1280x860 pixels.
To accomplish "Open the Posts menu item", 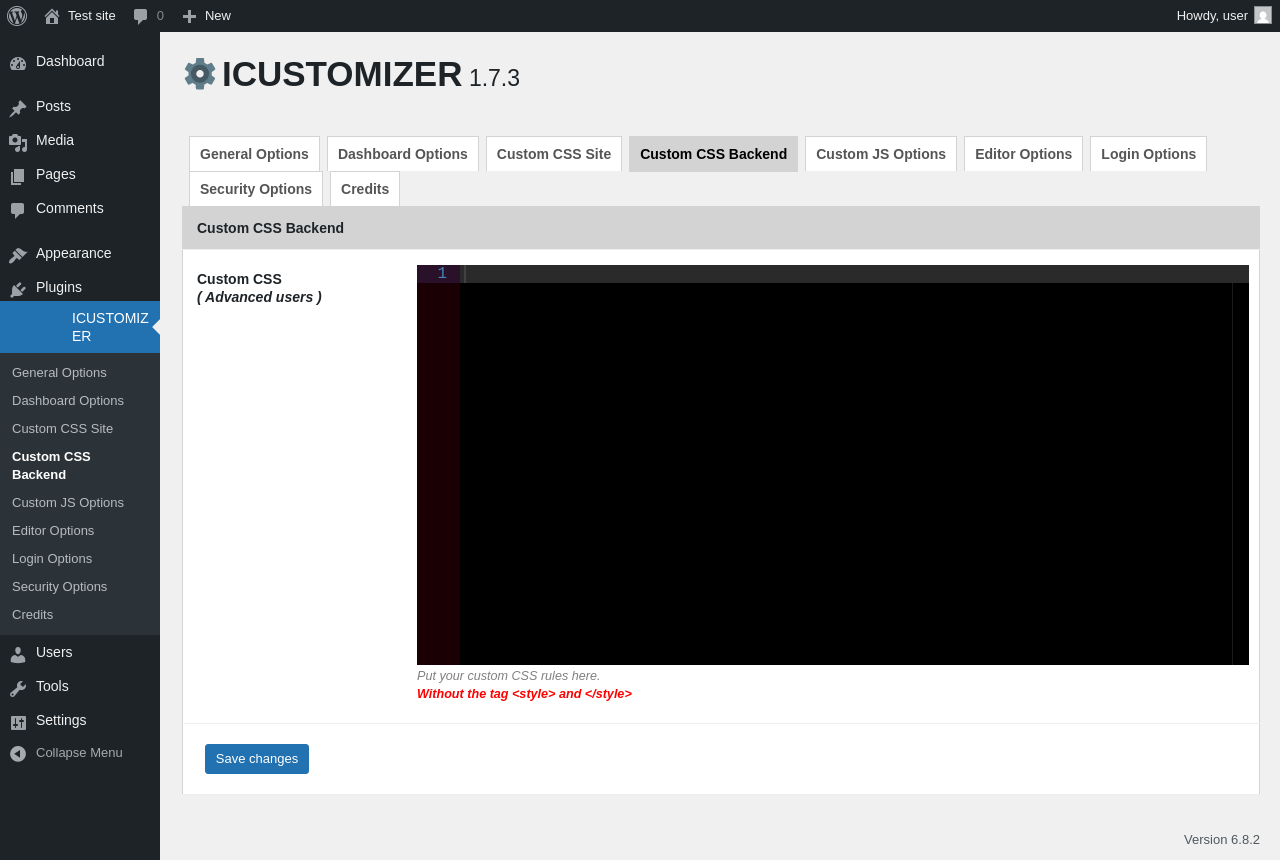I will click(x=80, y=107).
